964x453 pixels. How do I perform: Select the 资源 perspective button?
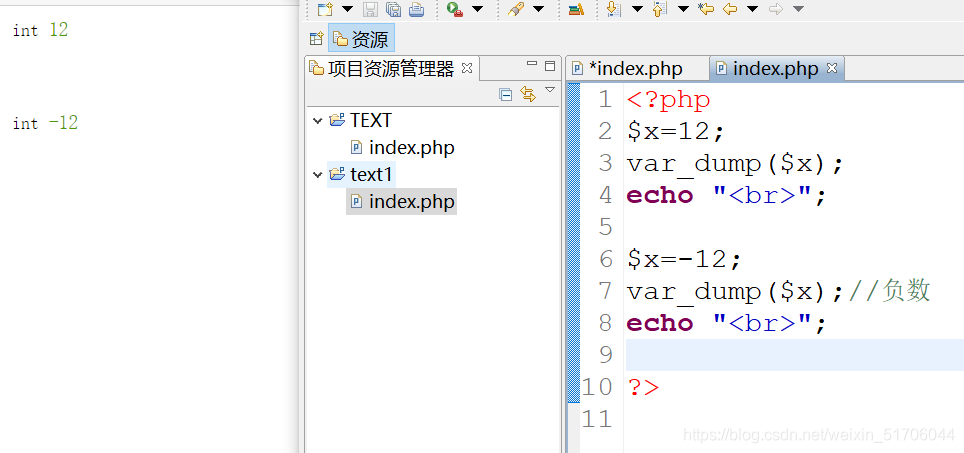362,39
